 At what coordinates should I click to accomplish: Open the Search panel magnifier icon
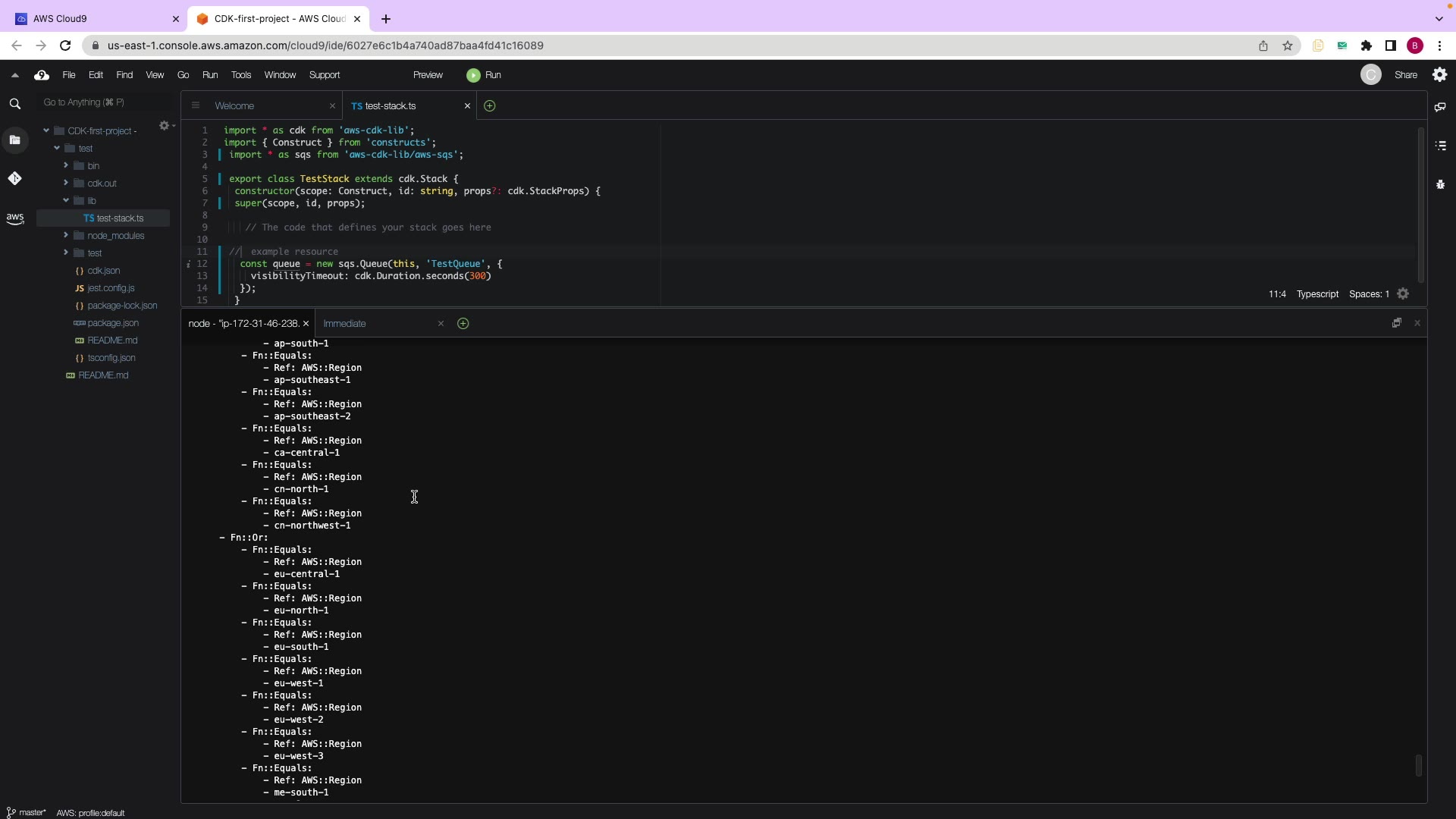[x=14, y=104]
